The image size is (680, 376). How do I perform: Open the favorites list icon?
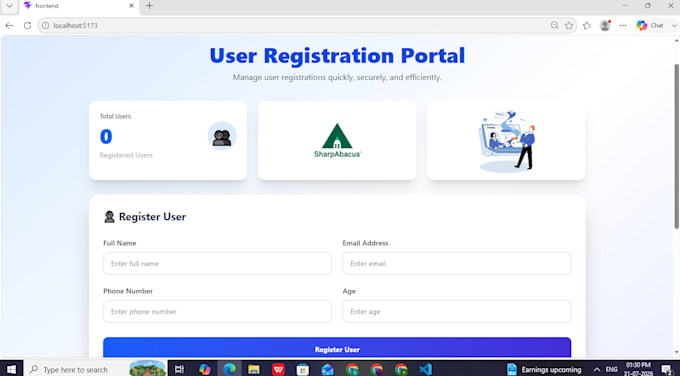(x=587, y=26)
